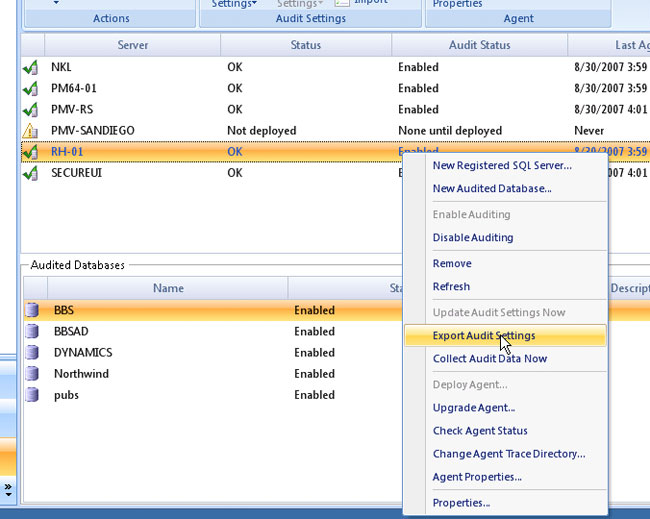This screenshot has height=519, width=650.
Task: Click the status icon of RH-01 row
Action: coord(30,152)
